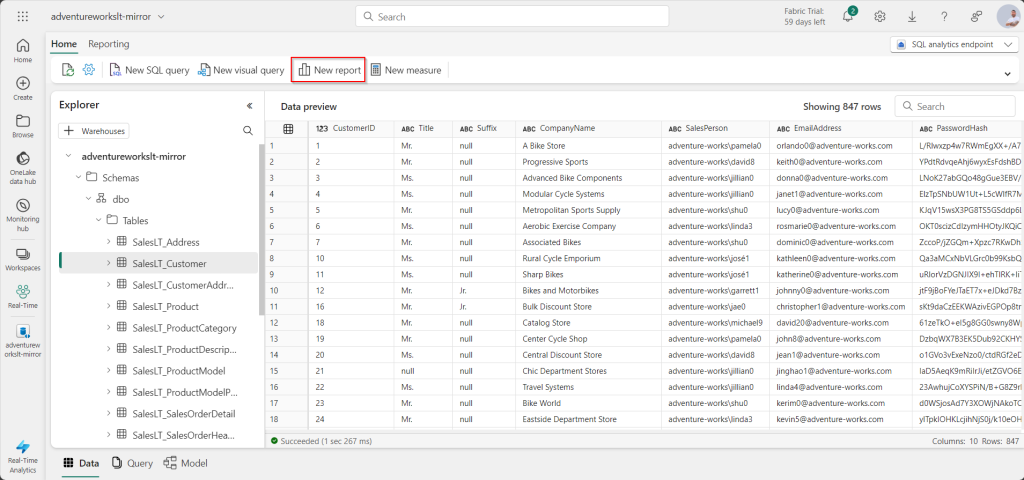1024x480 pixels.
Task: Expand the ribbon chevron at right
Action: click(1007, 74)
